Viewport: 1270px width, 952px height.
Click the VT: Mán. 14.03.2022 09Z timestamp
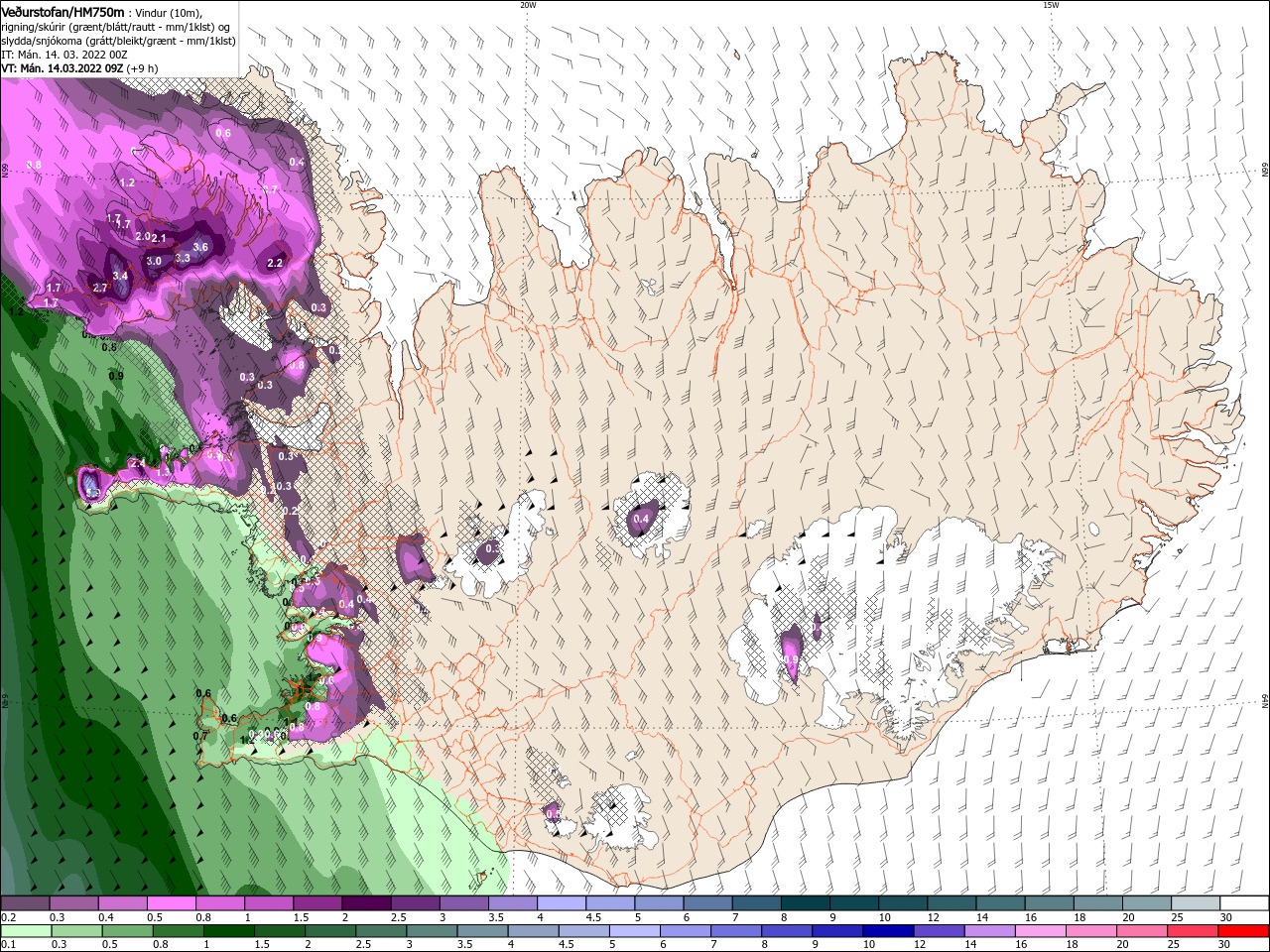pyautogui.click(x=63, y=68)
